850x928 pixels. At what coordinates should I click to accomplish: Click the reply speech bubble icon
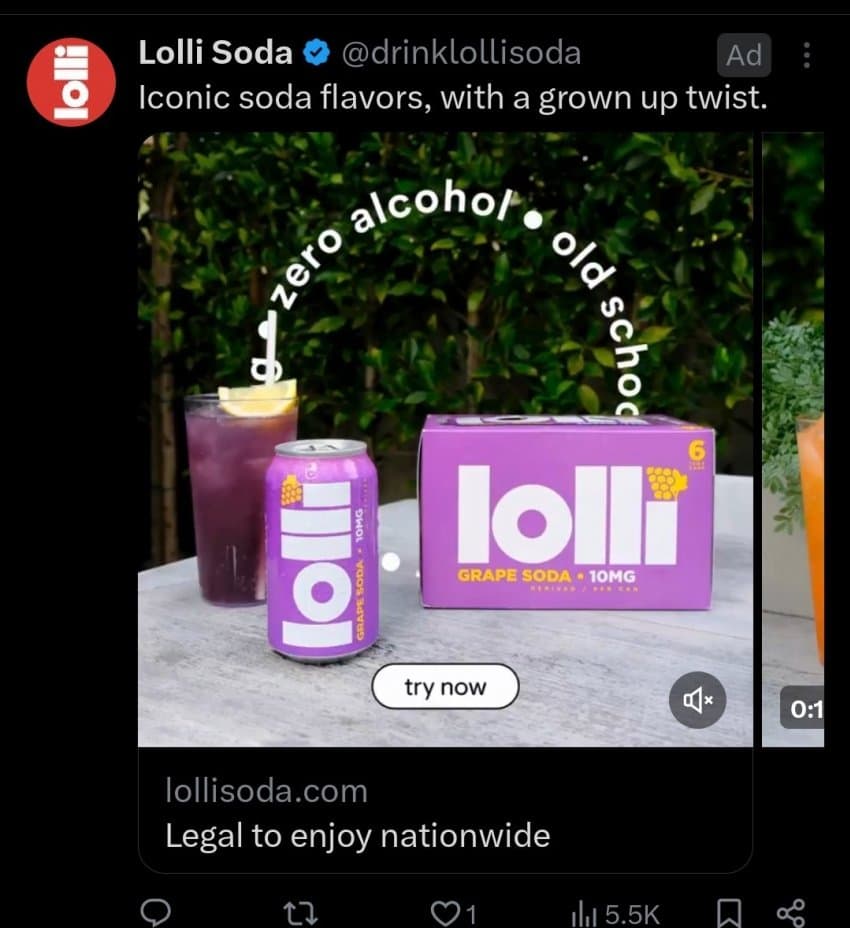pos(155,912)
